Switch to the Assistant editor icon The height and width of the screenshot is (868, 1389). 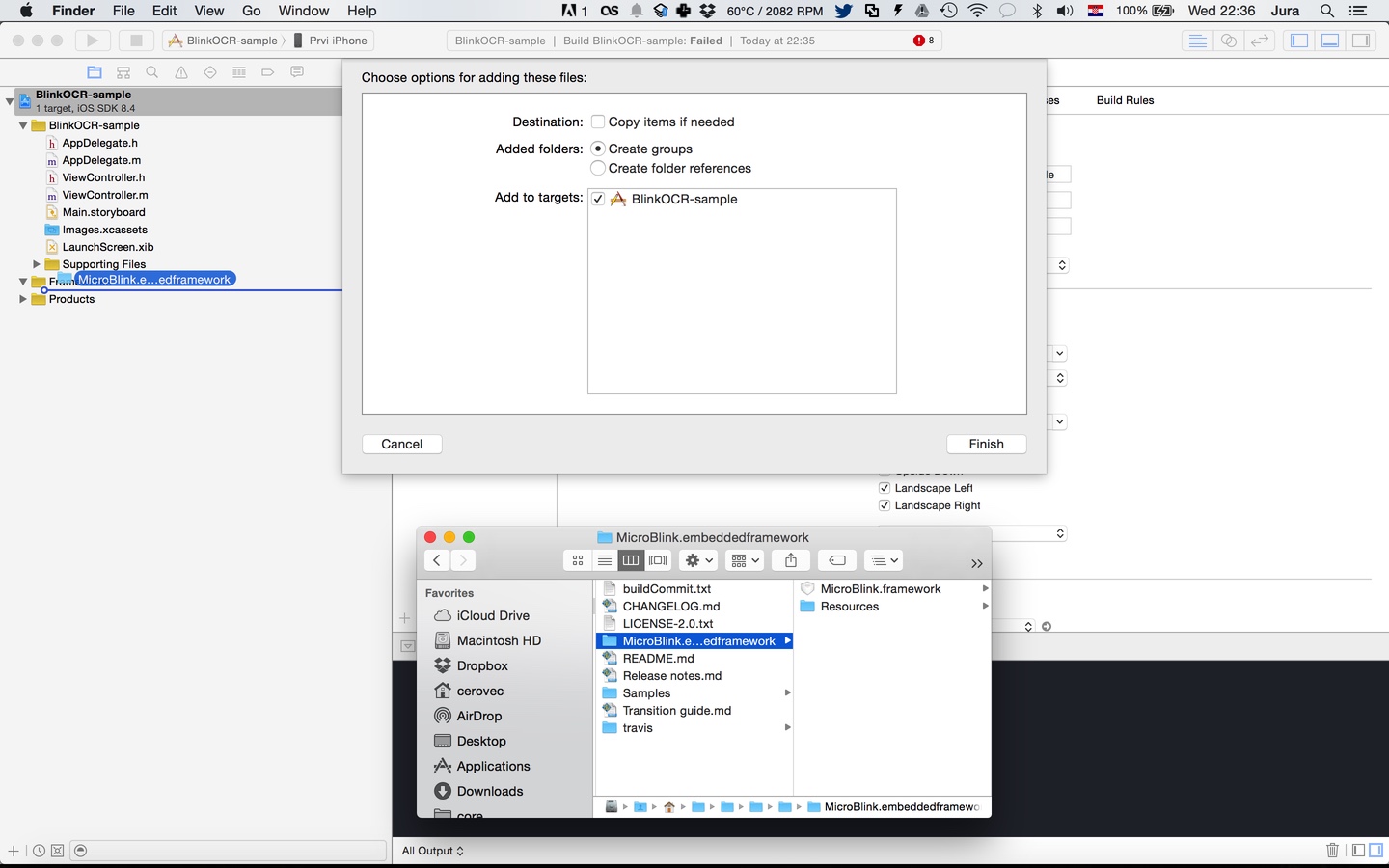tap(1228, 41)
